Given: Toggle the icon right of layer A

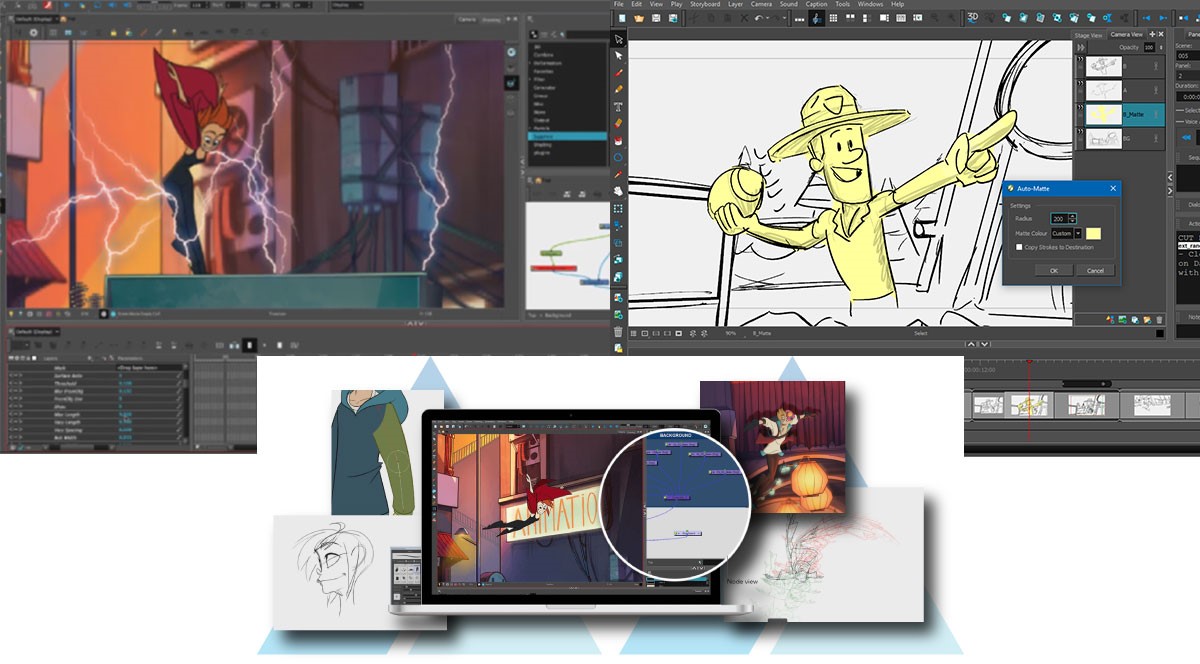Looking at the screenshot, I should [x=1156, y=90].
